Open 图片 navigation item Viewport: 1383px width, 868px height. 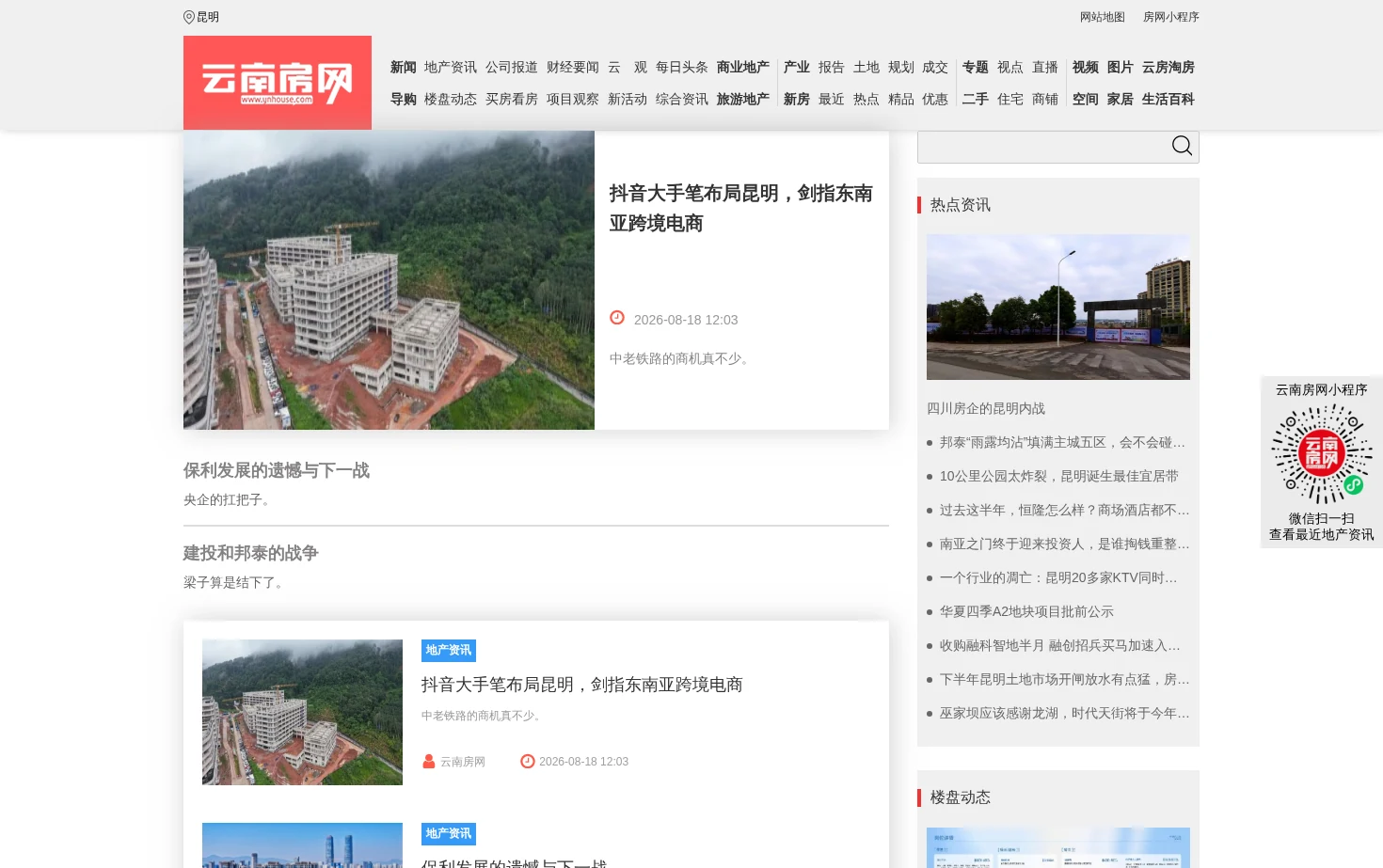(1121, 68)
